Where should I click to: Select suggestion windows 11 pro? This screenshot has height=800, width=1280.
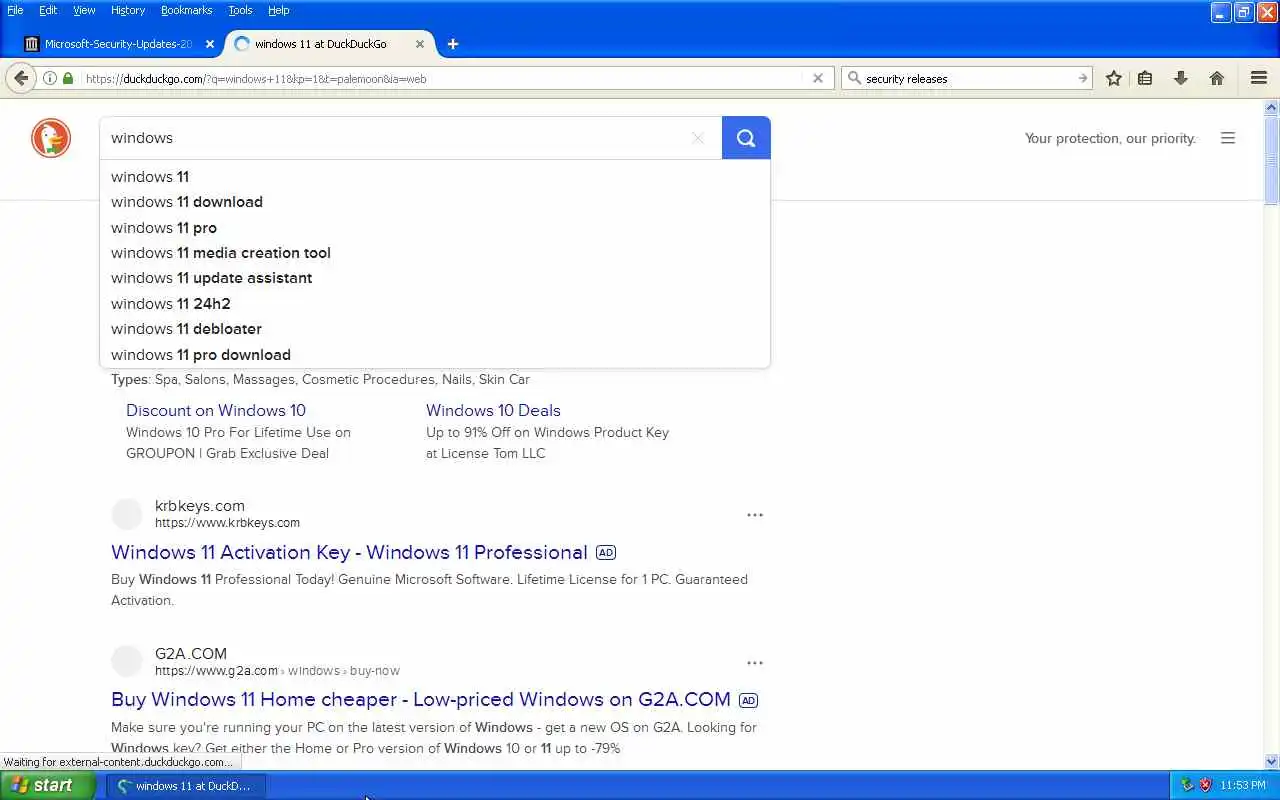[435, 228]
